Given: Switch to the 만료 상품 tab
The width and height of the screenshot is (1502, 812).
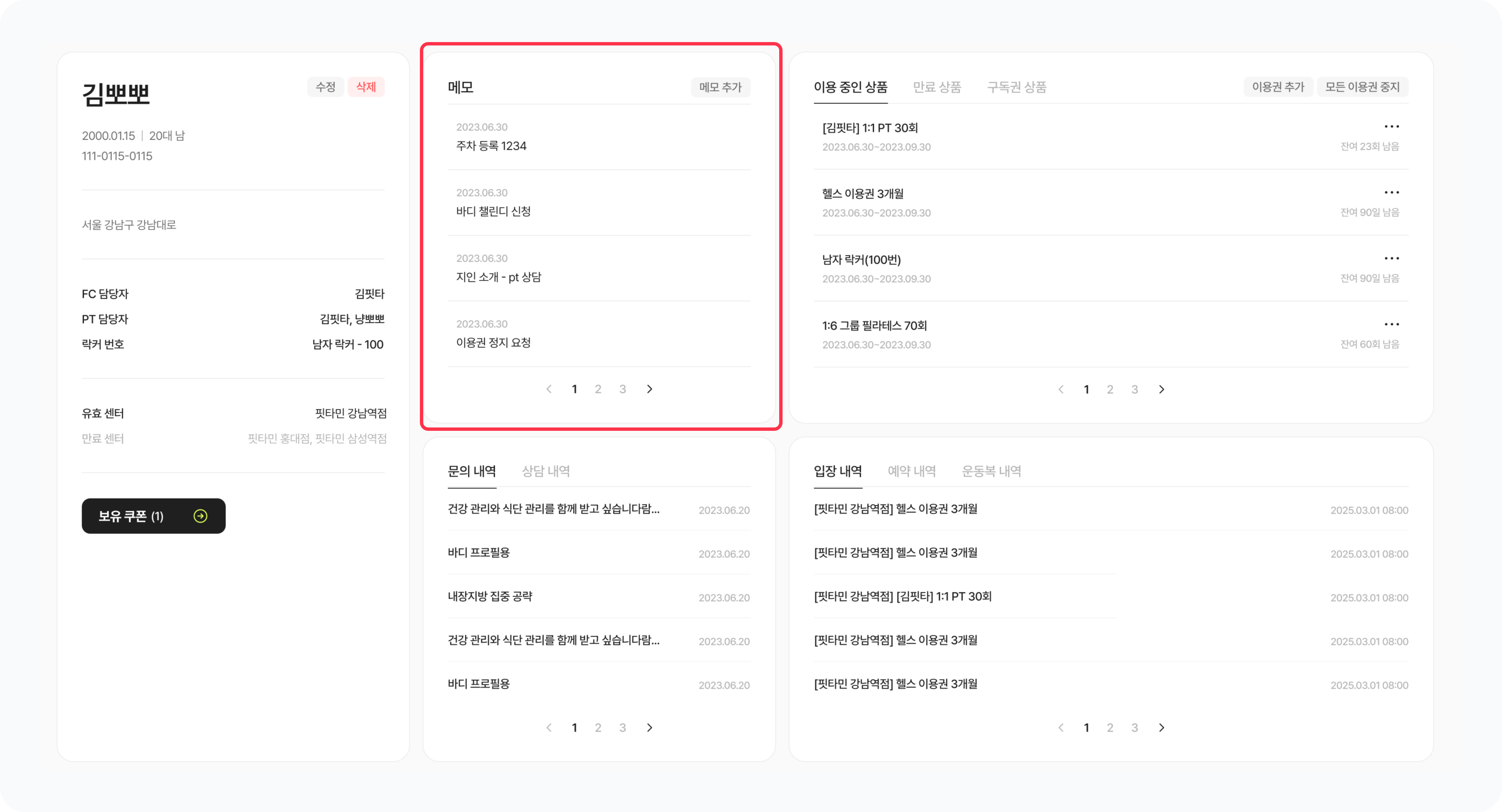Looking at the screenshot, I should tap(937, 87).
